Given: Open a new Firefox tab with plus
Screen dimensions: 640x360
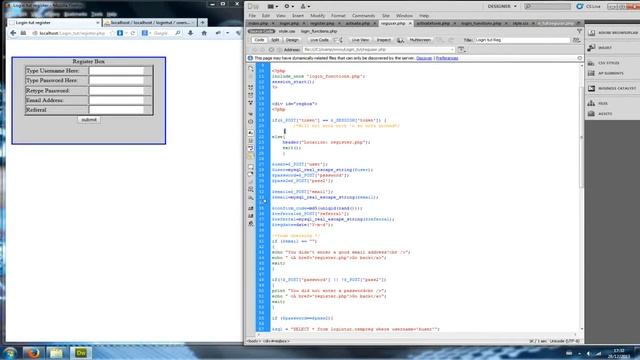Looking at the screenshot, I should tap(202, 22).
